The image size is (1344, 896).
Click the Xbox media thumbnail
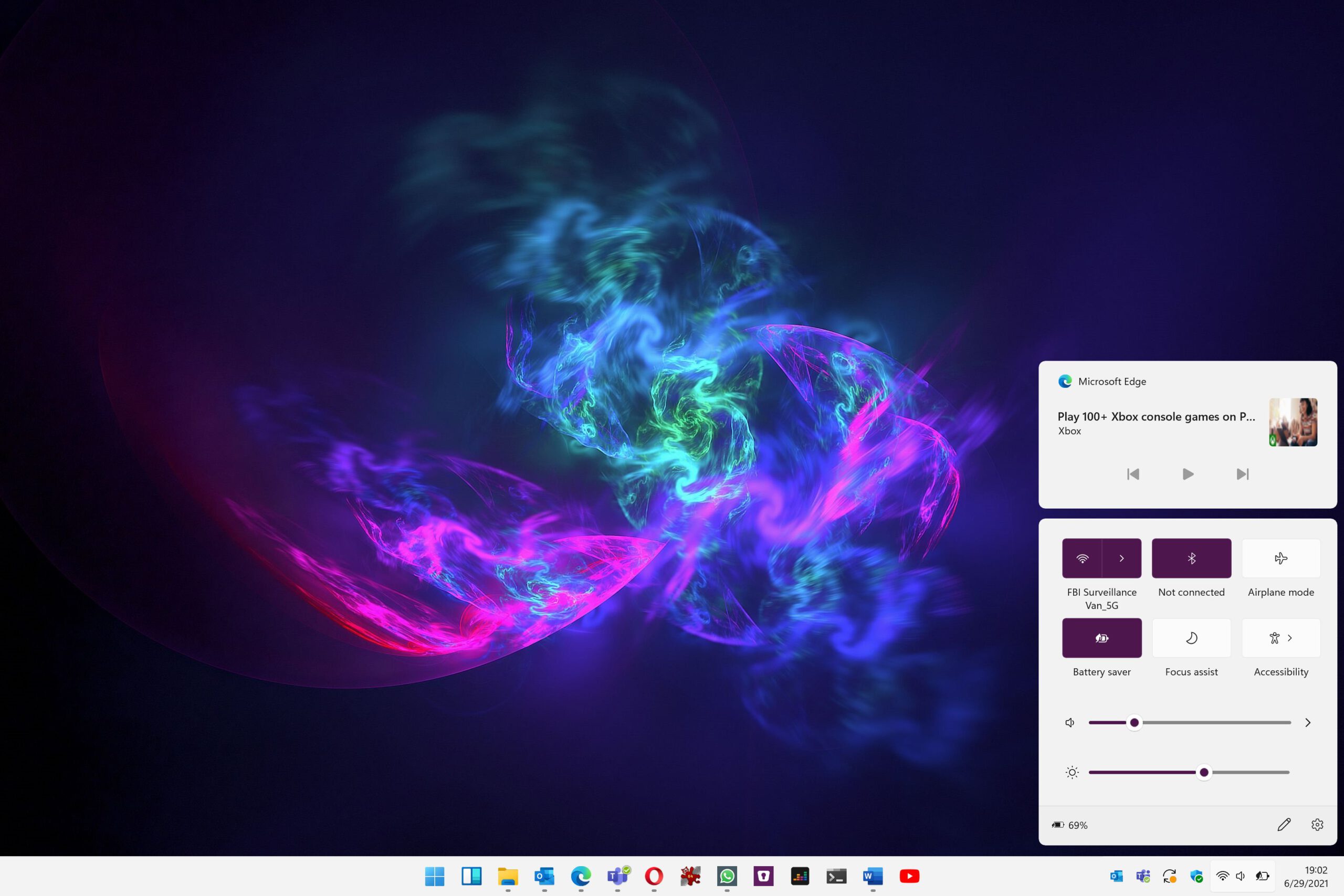pos(1293,423)
